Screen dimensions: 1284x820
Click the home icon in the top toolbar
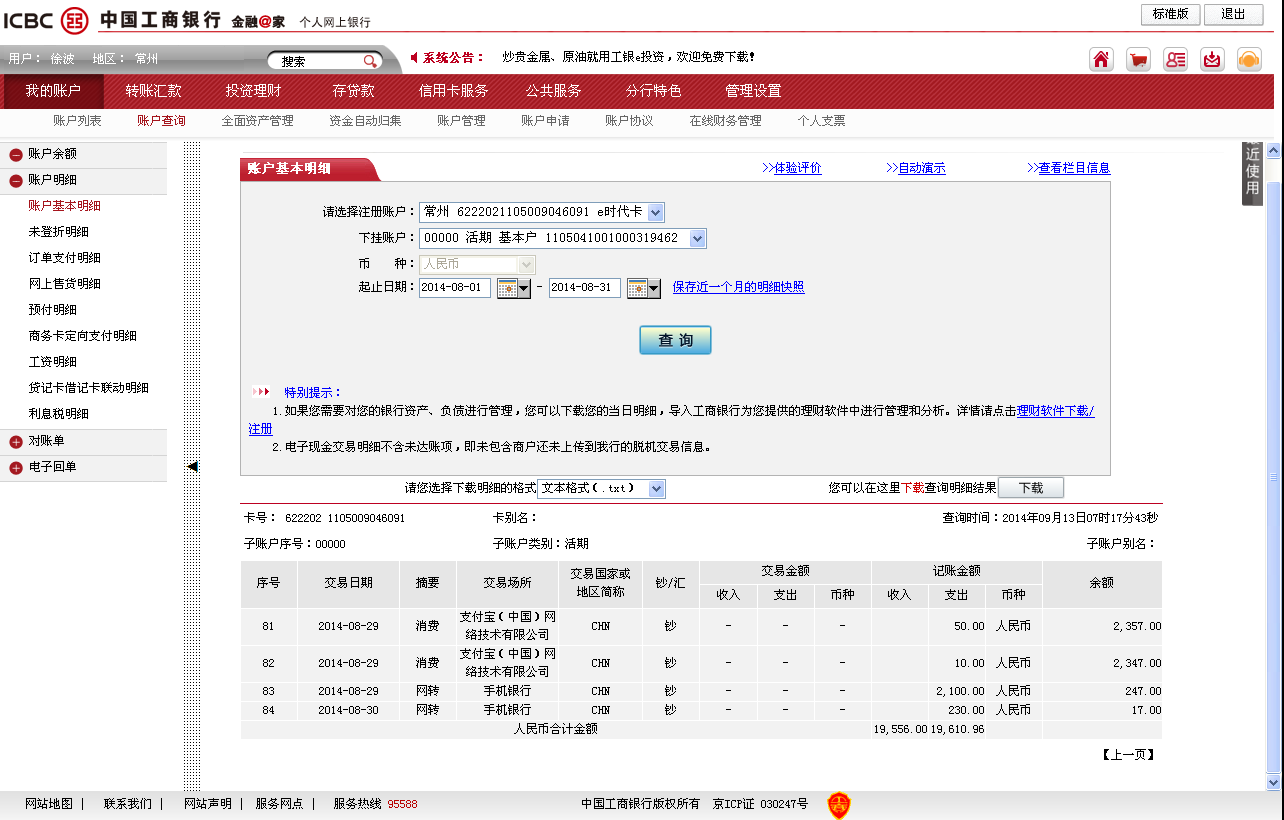pyautogui.click(x=1101, y=60)
